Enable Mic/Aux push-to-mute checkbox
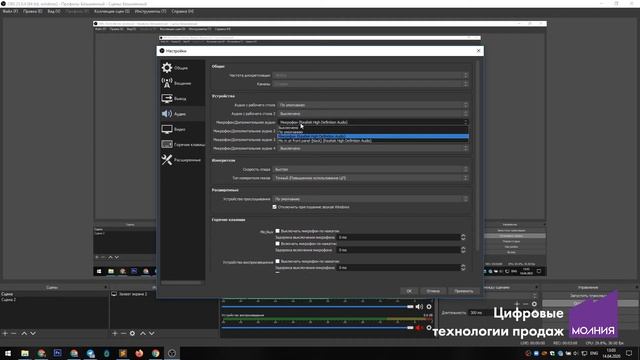 tap(278, 231)
